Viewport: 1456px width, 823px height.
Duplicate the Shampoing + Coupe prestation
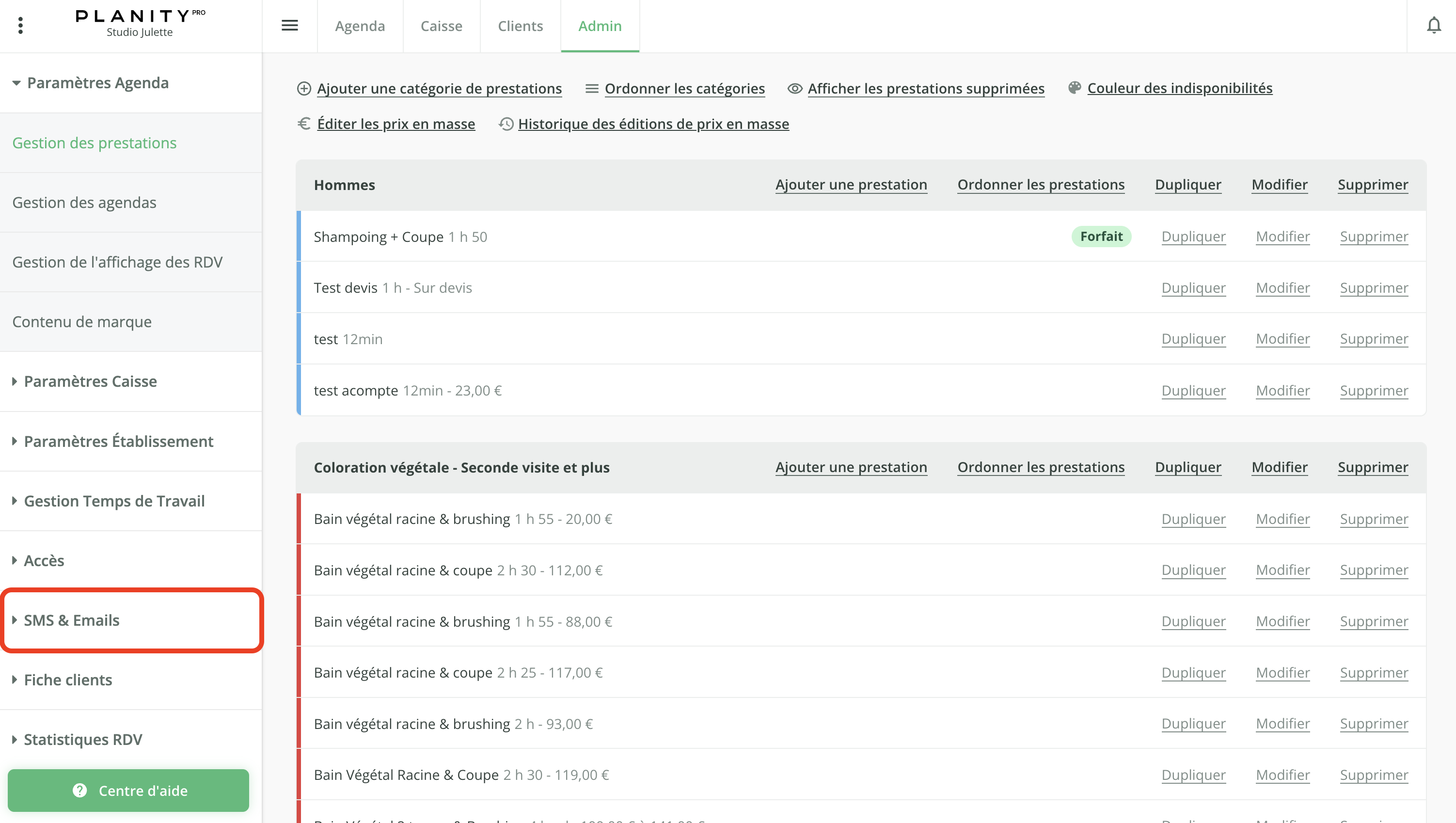[x=1193, y=236]
